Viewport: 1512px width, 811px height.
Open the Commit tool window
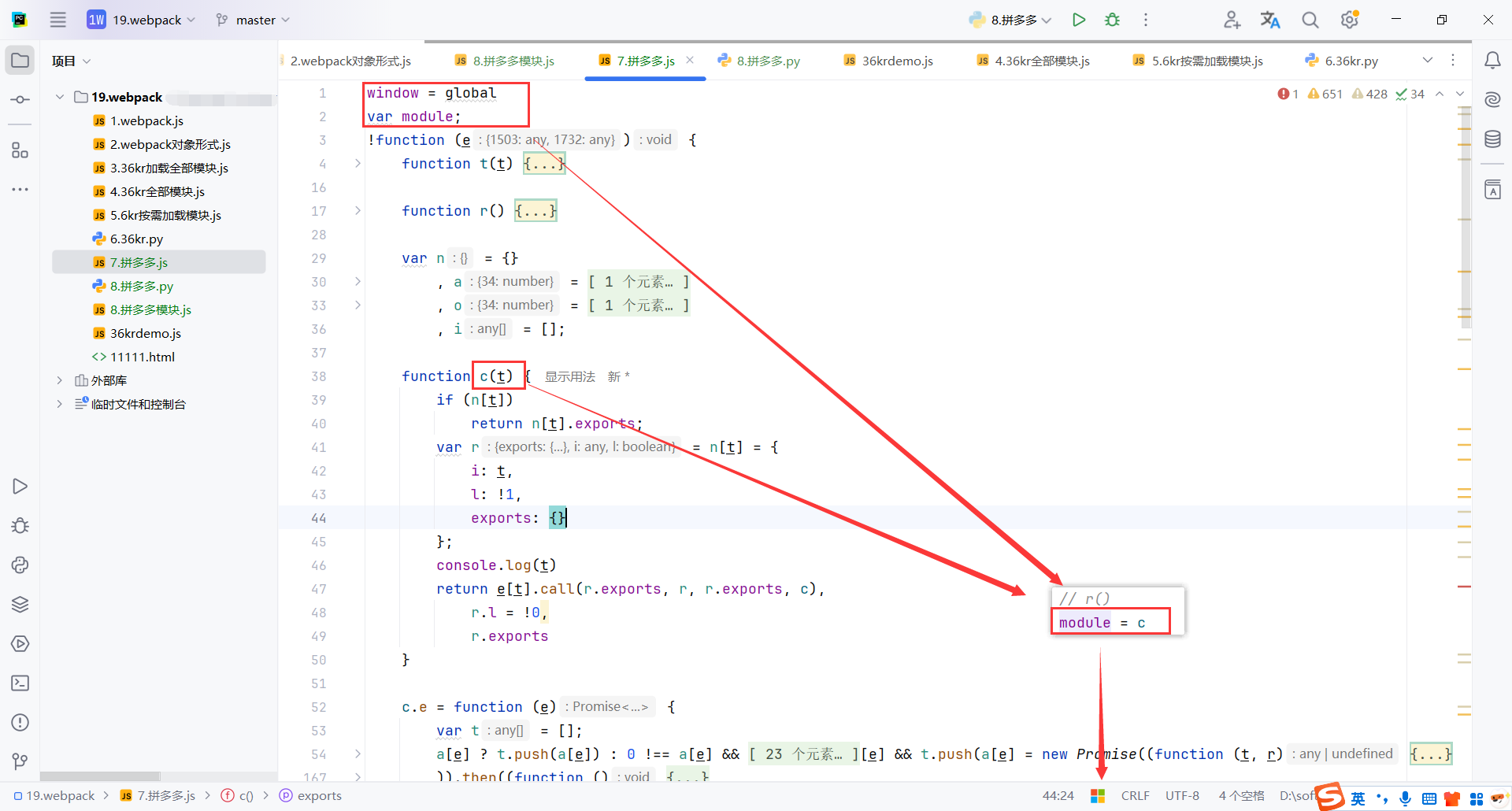click(20, 99)
